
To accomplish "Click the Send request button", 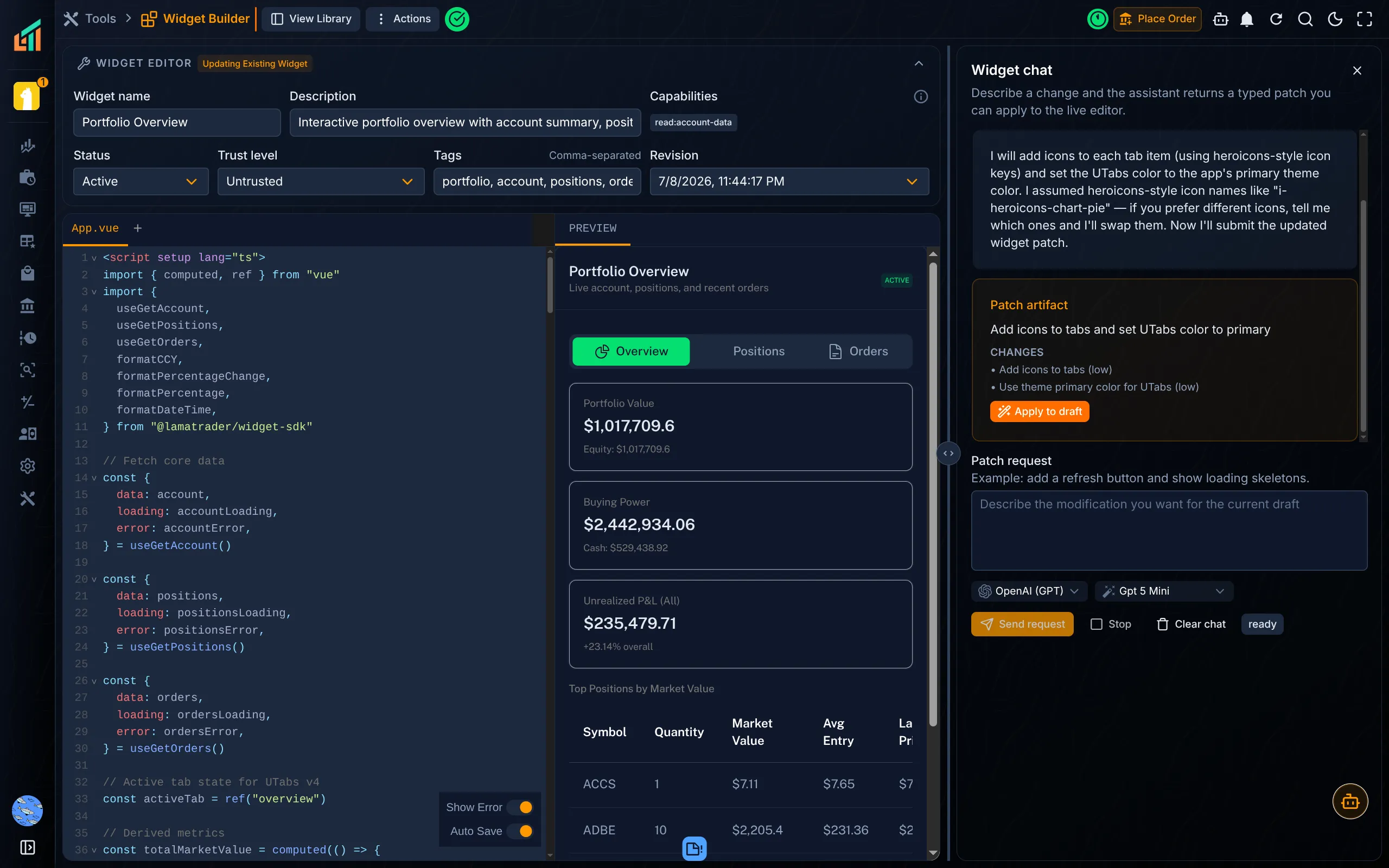I will point(1022,624).
